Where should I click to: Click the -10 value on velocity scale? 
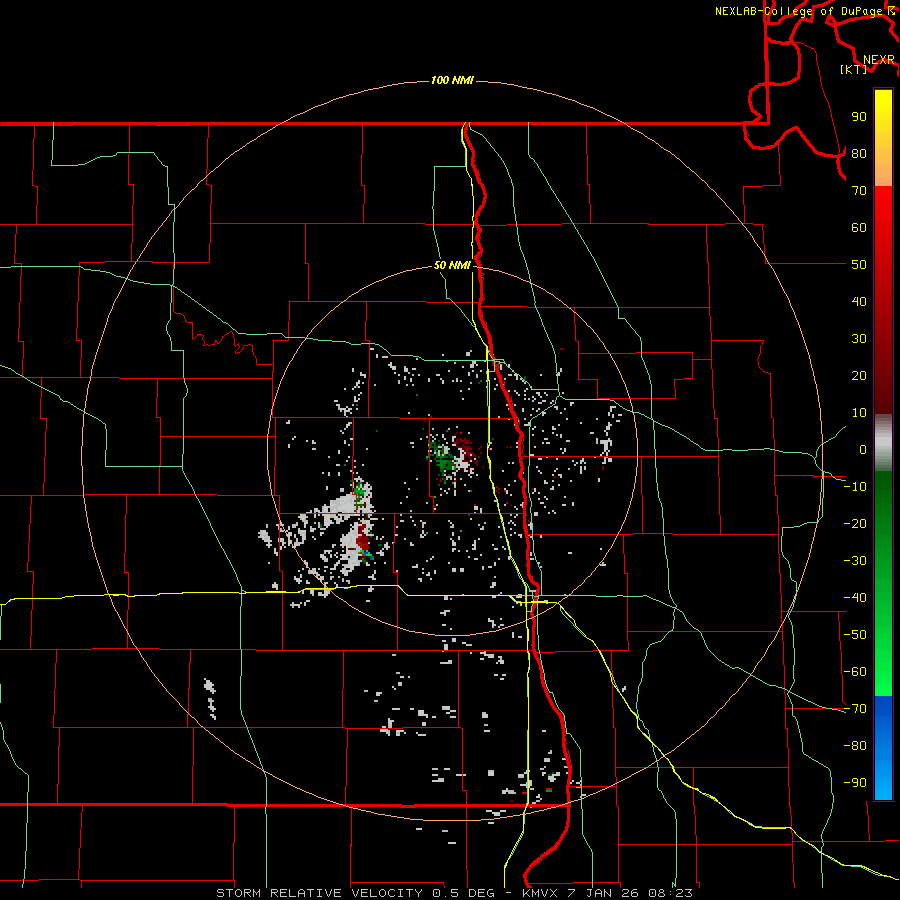click(855, 487)
